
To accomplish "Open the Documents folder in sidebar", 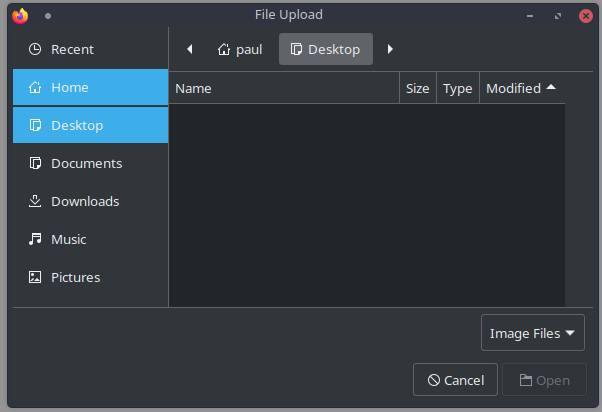I will [x=90, y=163].
